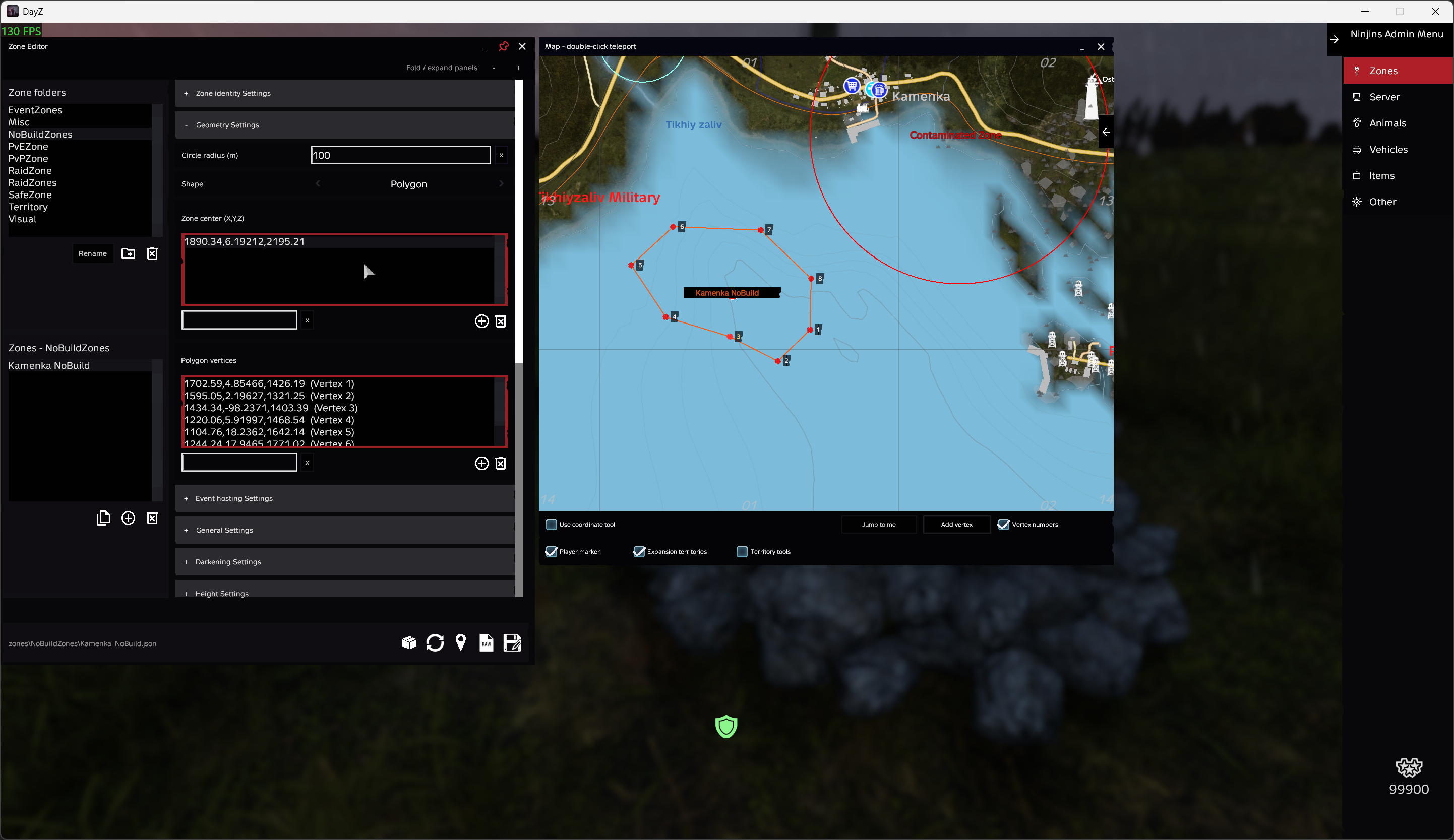
Task: Select the SafeZone folder
Action: pyautogui.click(x=80, y=195)
